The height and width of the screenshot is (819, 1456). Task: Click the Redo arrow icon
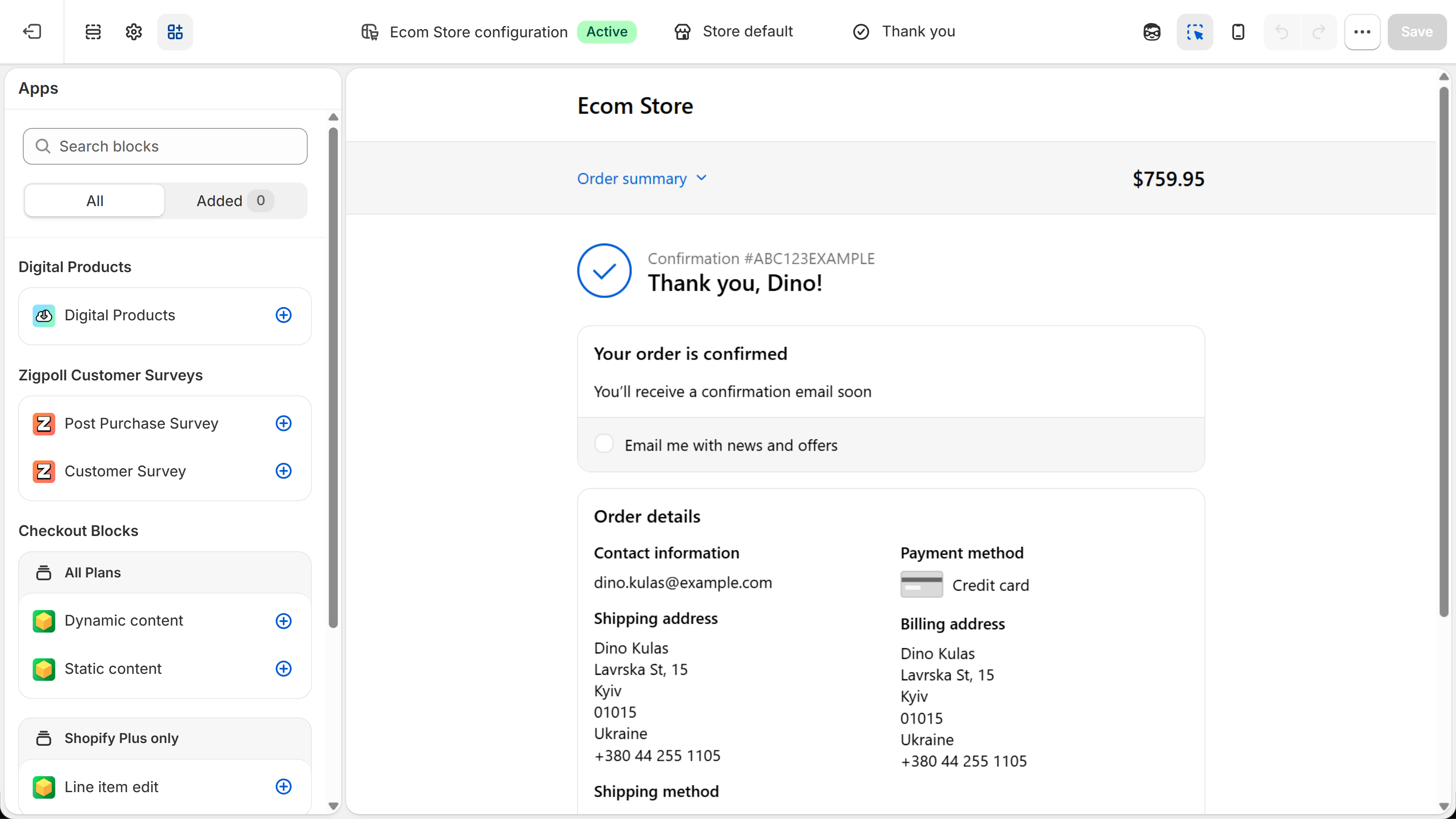coord(1319,32)
